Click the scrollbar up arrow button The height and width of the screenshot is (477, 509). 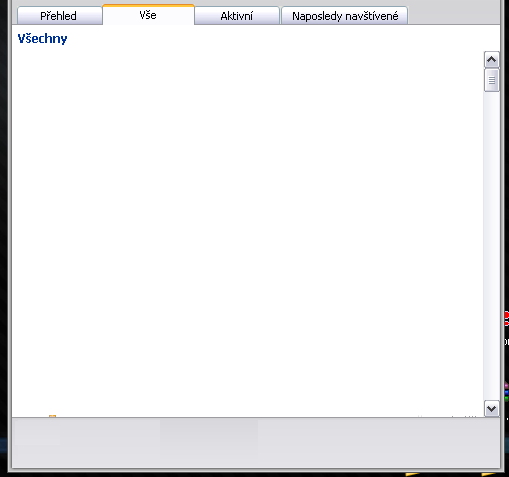[491, 60]
